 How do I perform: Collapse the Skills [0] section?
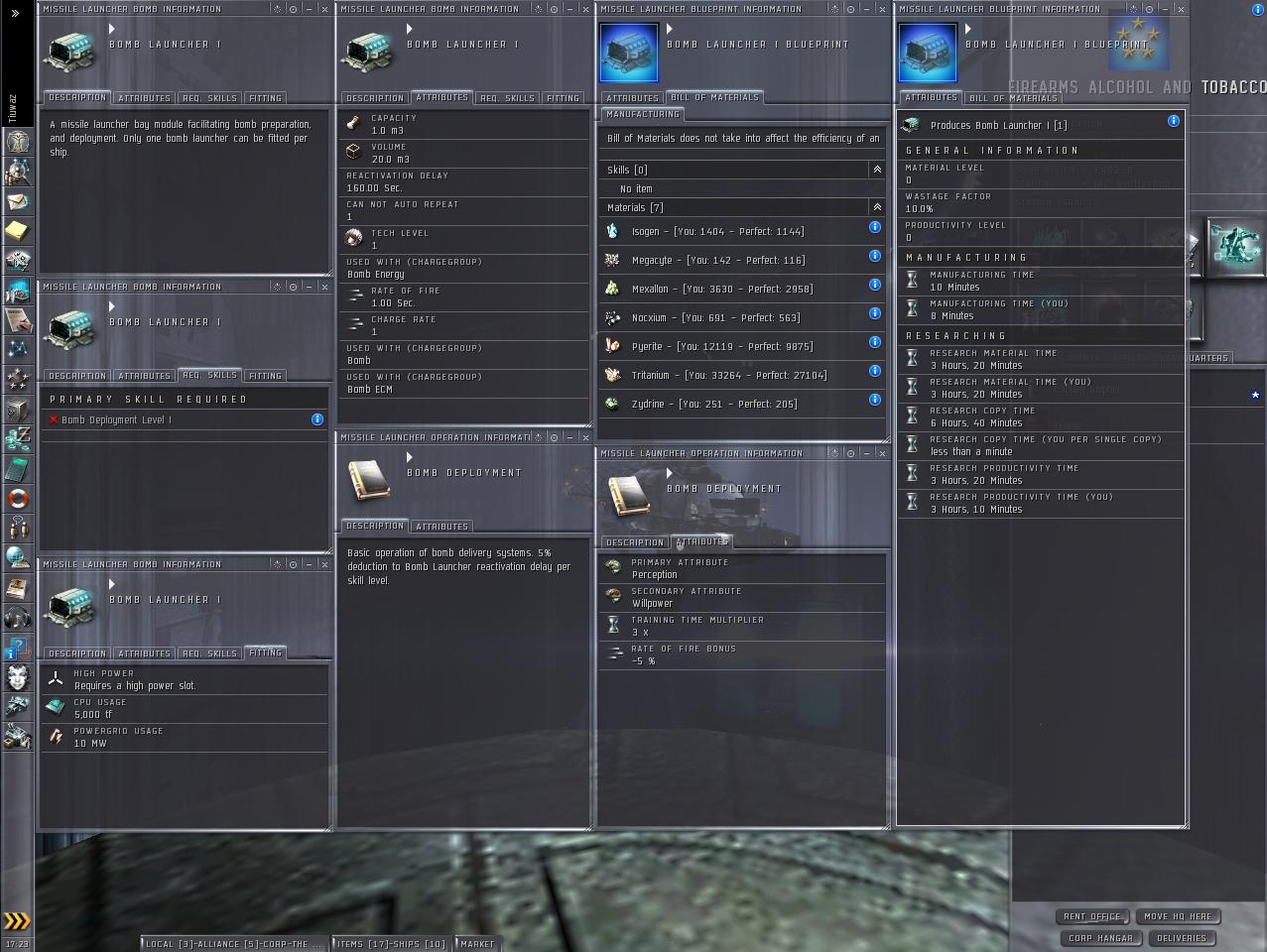pyautogui.click(x=877, y=170)
